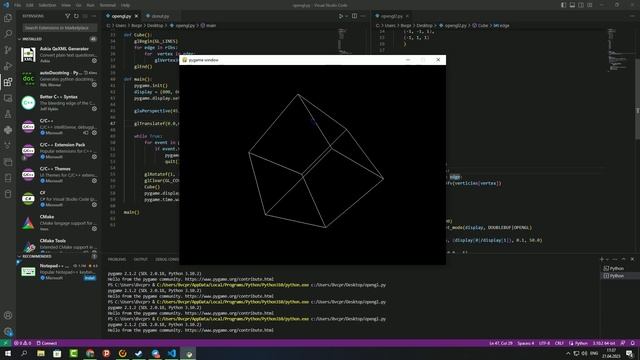Change the Spaces: 4 indentation setting
The width and height of the screenshot is (640, 360).
point(525,343)
